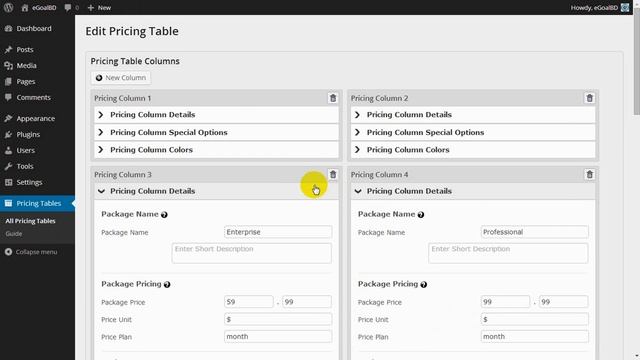Click the Pricing Column 4 header title
The height and width of the screenshot is (360, 640).
point(379,175)
